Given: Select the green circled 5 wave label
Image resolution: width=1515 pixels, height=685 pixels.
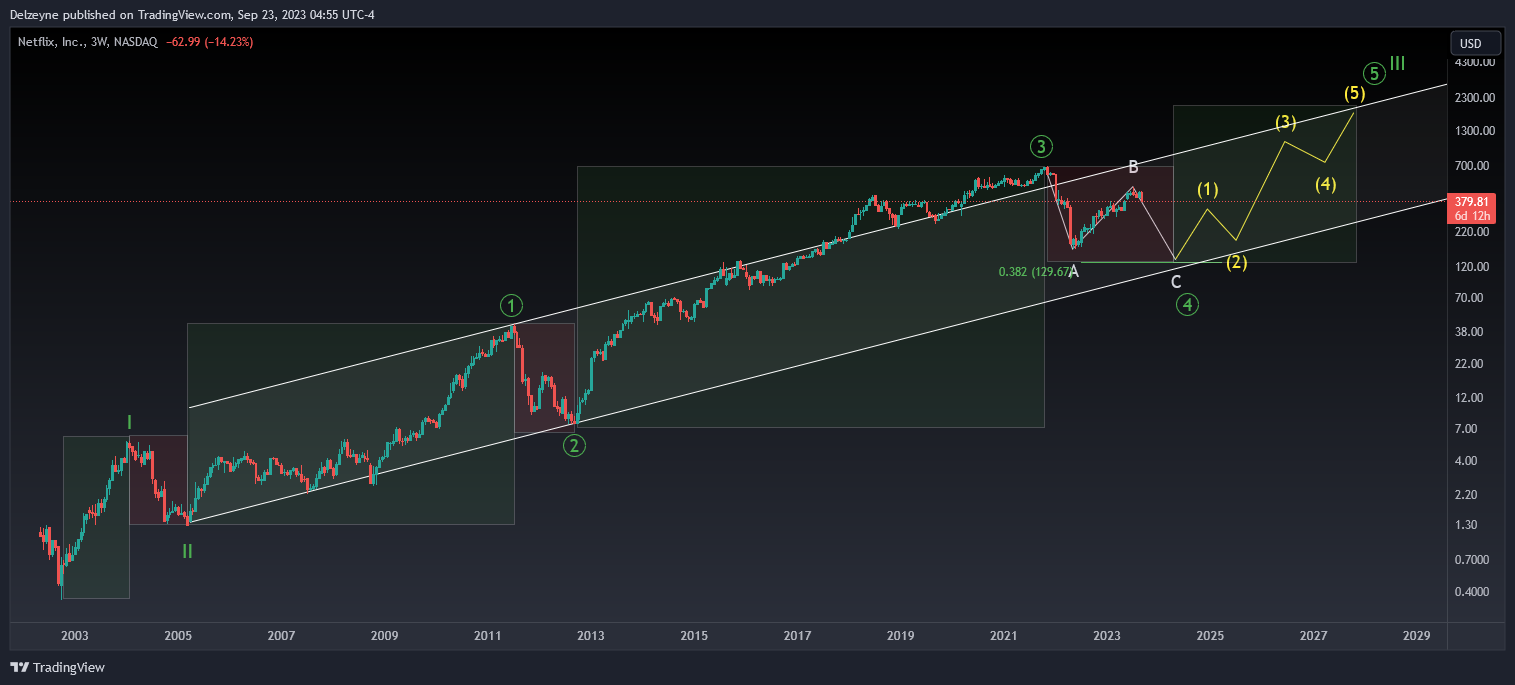Looking at the screenshot, I should 1375,73.
